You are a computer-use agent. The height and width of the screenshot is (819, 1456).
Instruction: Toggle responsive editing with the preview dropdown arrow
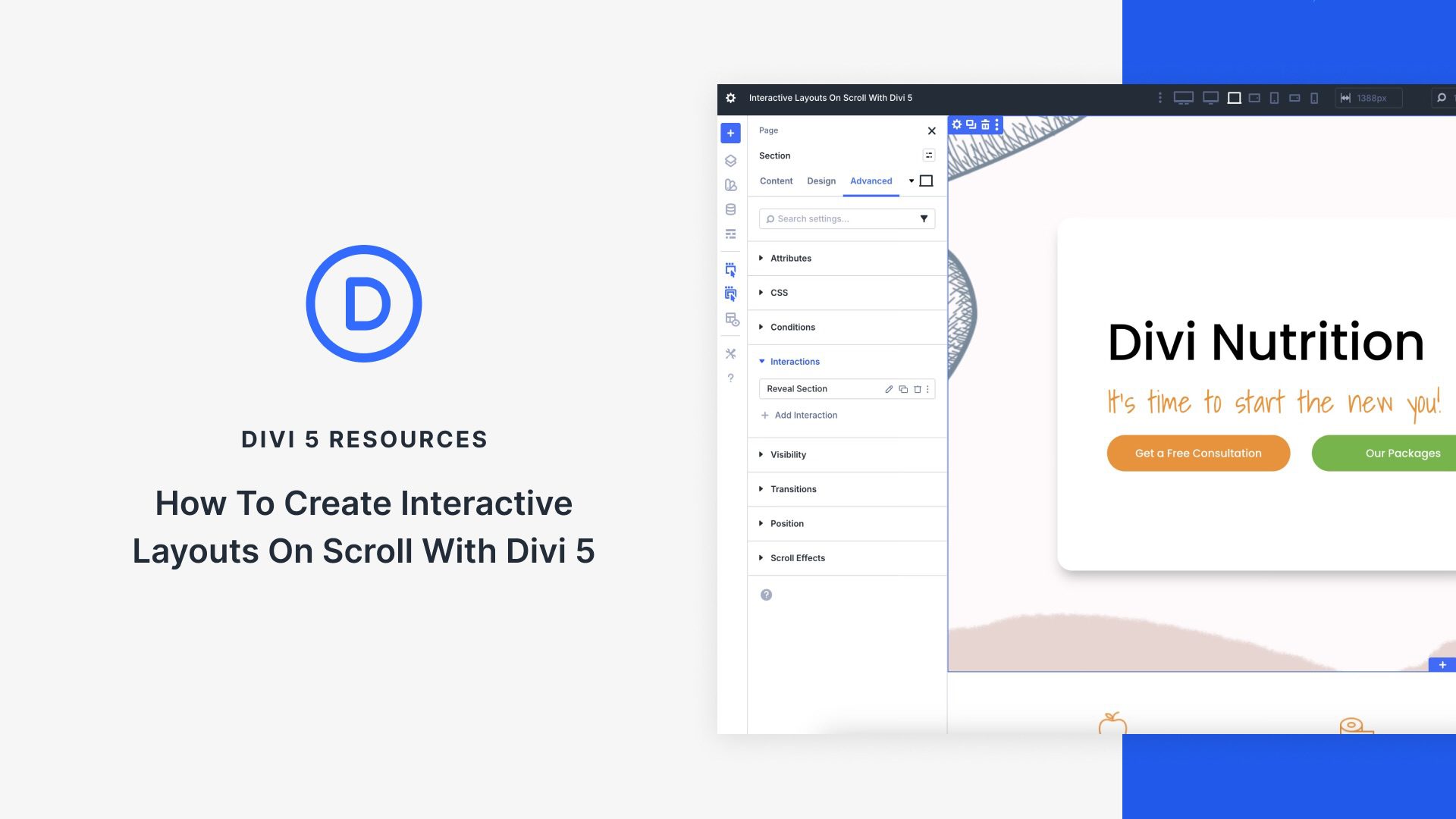[x=912, y=181]
